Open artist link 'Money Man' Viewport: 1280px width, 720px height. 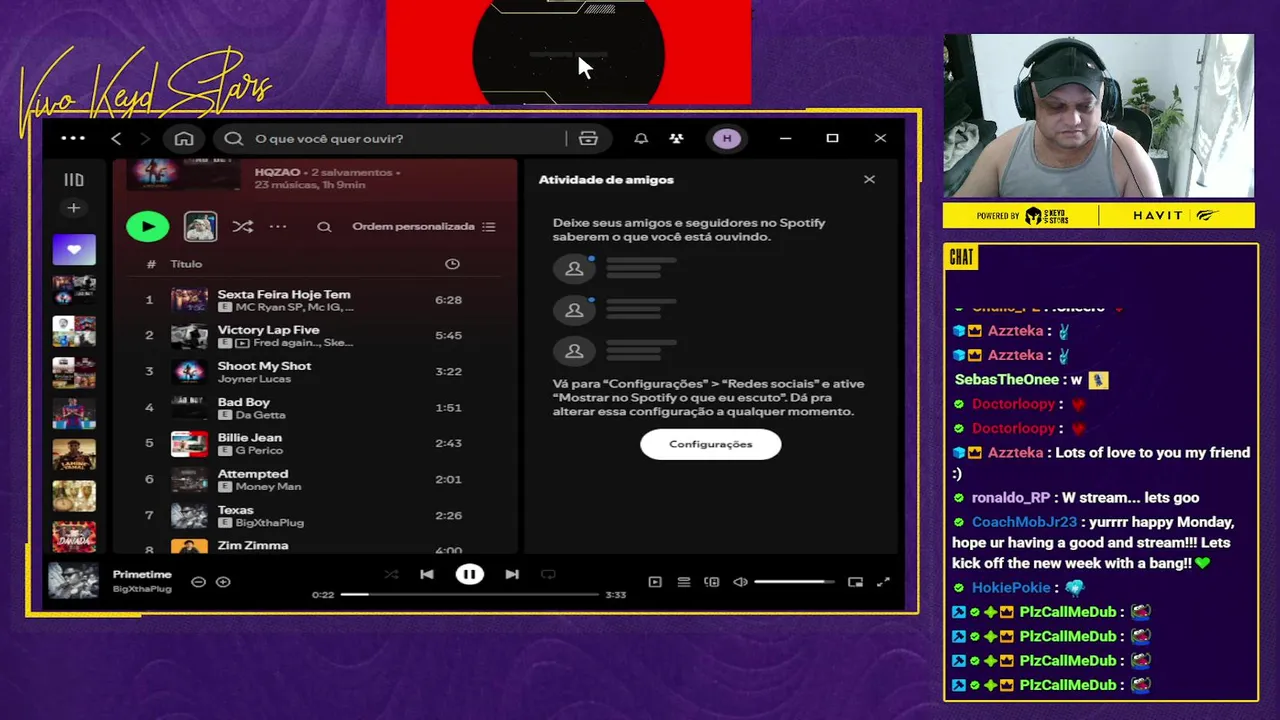point(268,487)
